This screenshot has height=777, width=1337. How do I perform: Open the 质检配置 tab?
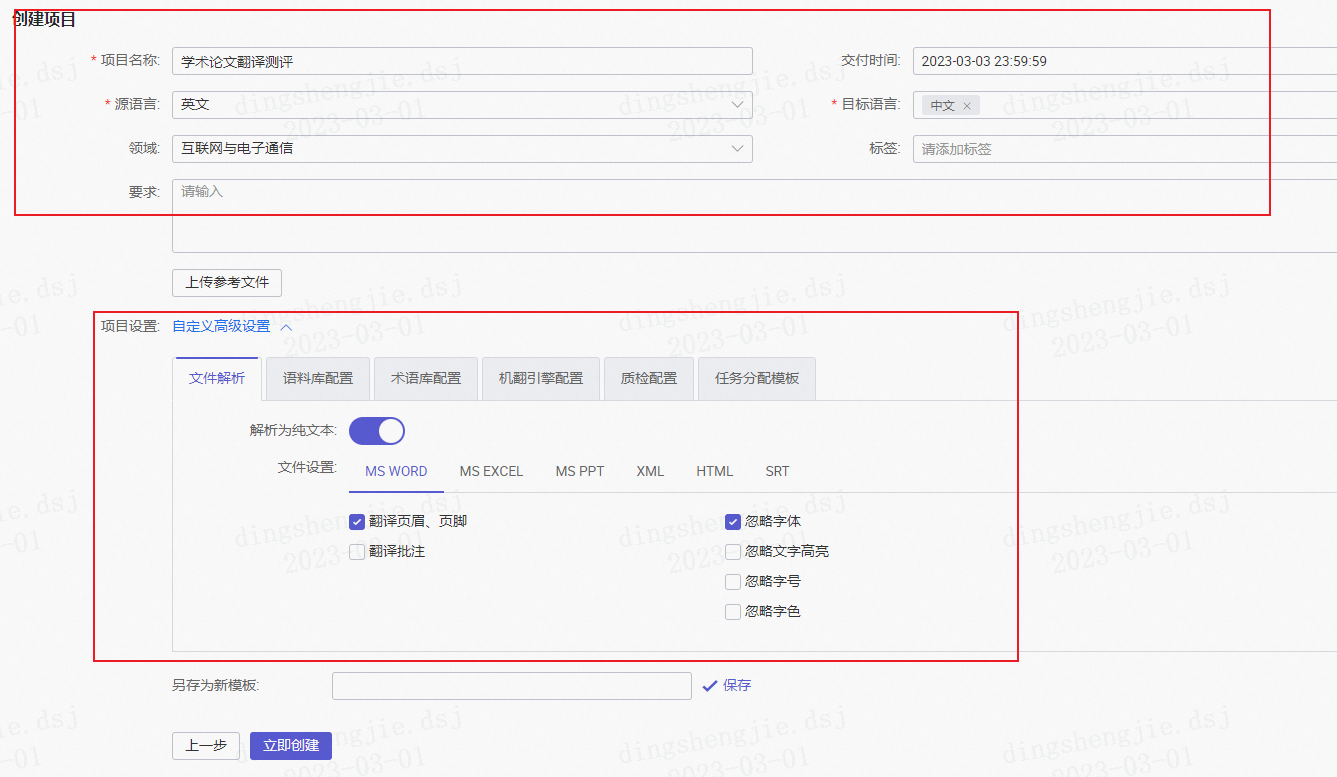pyautogui.click(x=648, y=378)
